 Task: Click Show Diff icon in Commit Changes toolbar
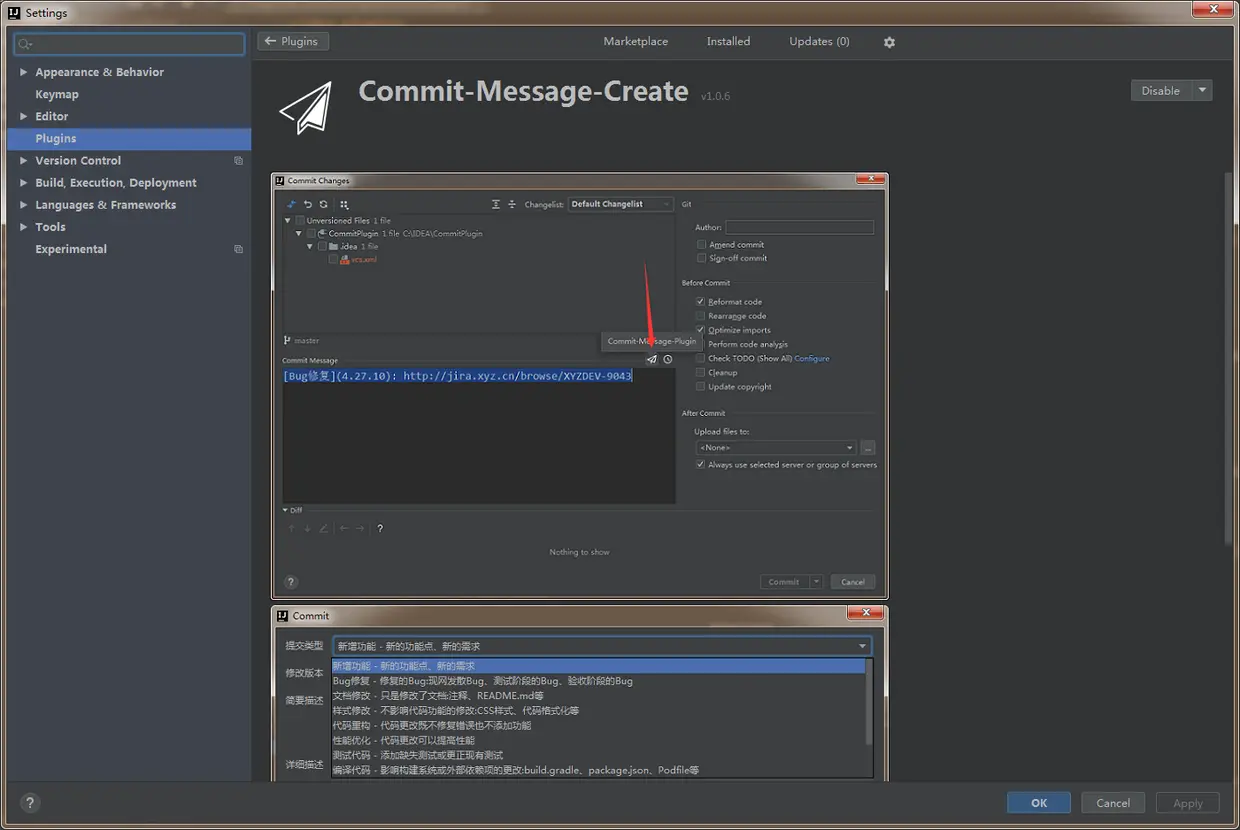292,204
